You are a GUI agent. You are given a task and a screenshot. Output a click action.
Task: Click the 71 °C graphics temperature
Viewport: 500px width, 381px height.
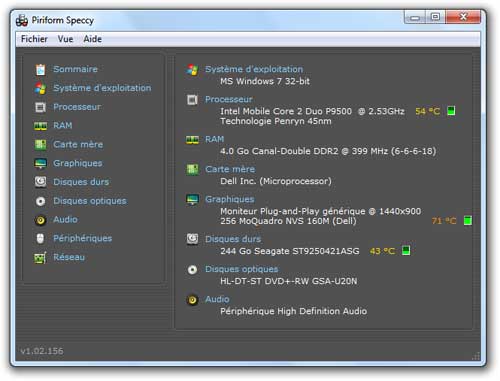[444, 221]
